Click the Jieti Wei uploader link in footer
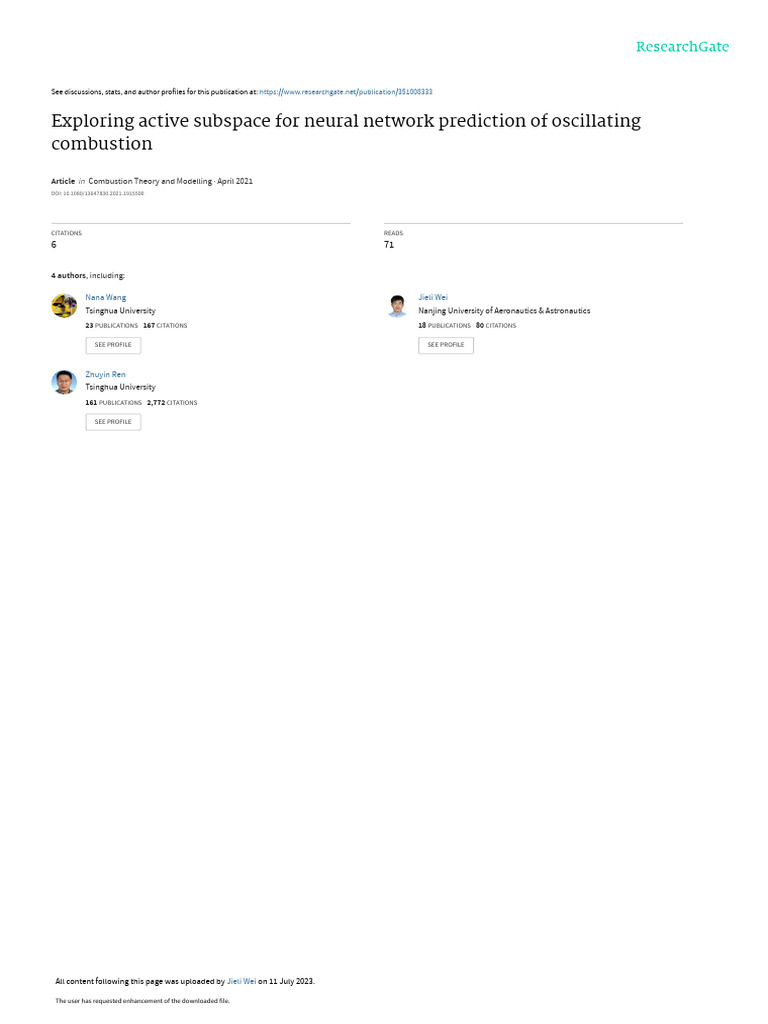This screenshot has height=1024, width=768. (x=241, y=981)
